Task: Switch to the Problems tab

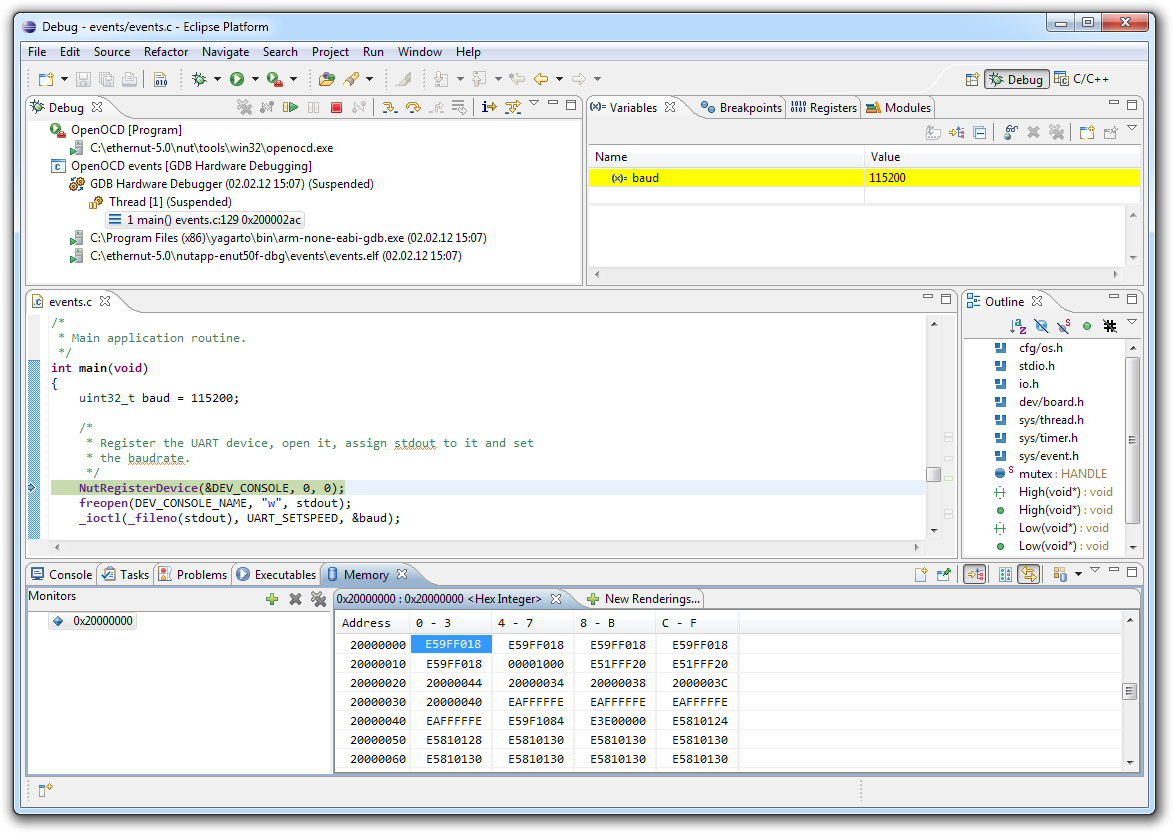Action: pyautogui.click(x=192, y=575)
